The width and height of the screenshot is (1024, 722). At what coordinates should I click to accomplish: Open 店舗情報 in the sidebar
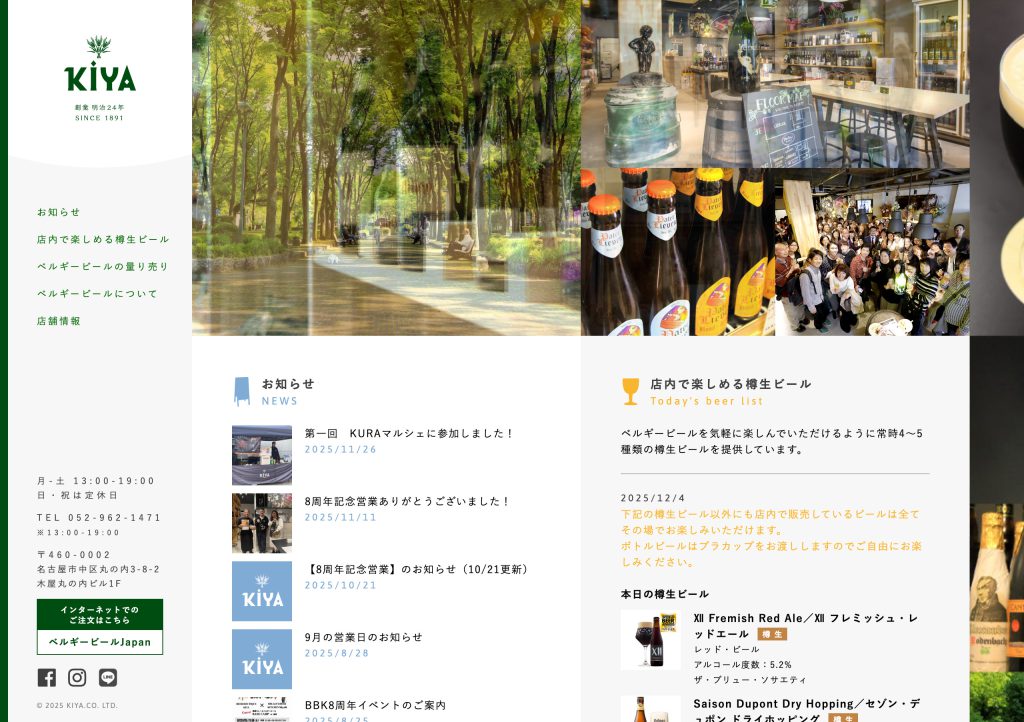coord(59,321)
